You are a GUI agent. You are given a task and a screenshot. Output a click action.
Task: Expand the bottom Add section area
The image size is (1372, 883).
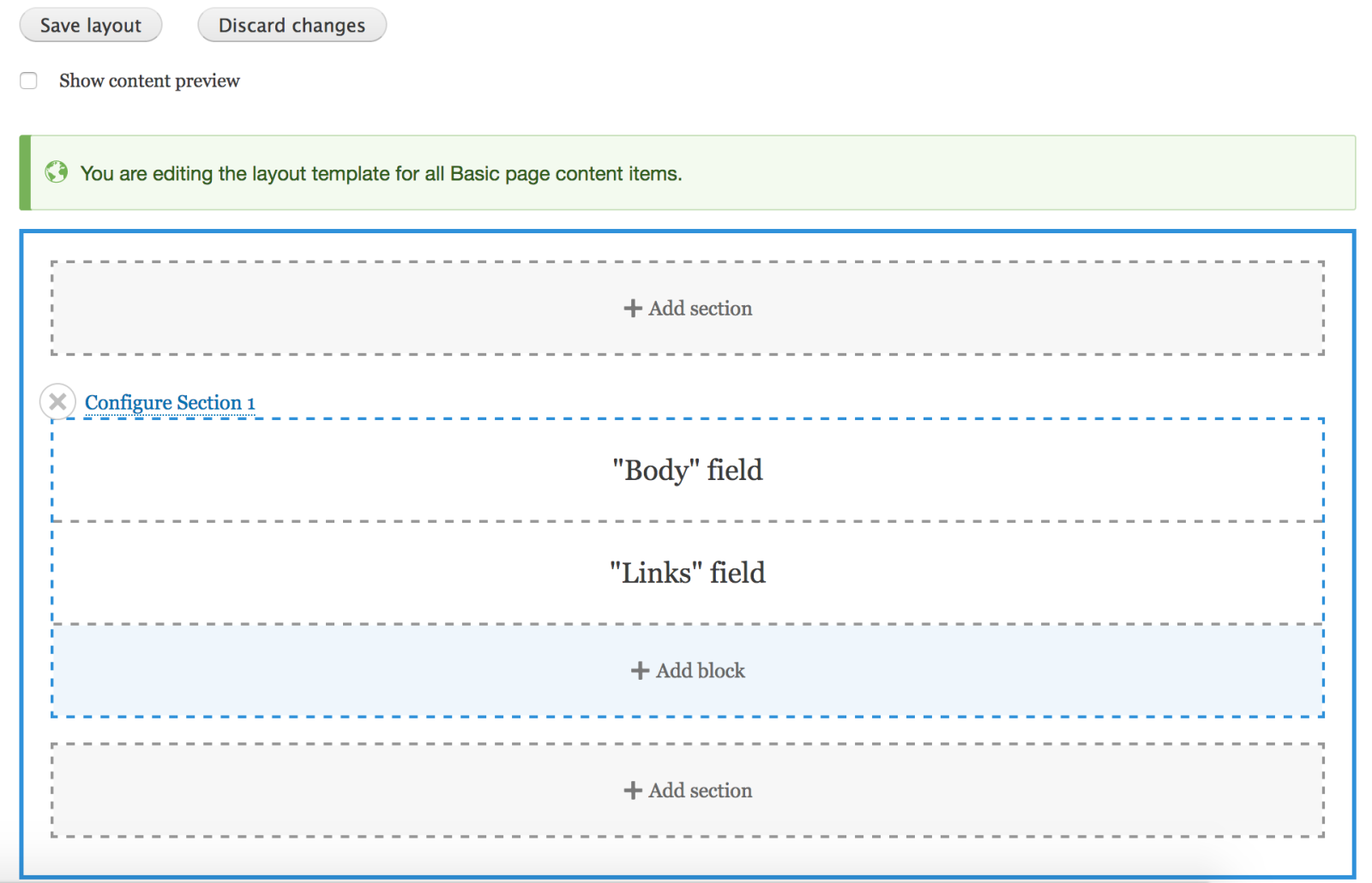[686, 790]
